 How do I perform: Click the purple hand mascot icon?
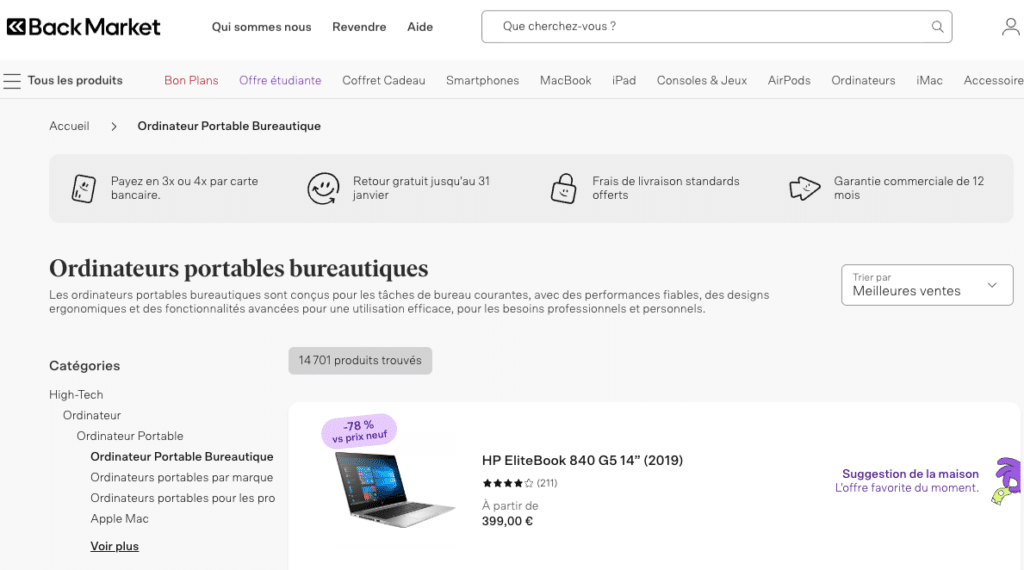(x=1006, y=481)
